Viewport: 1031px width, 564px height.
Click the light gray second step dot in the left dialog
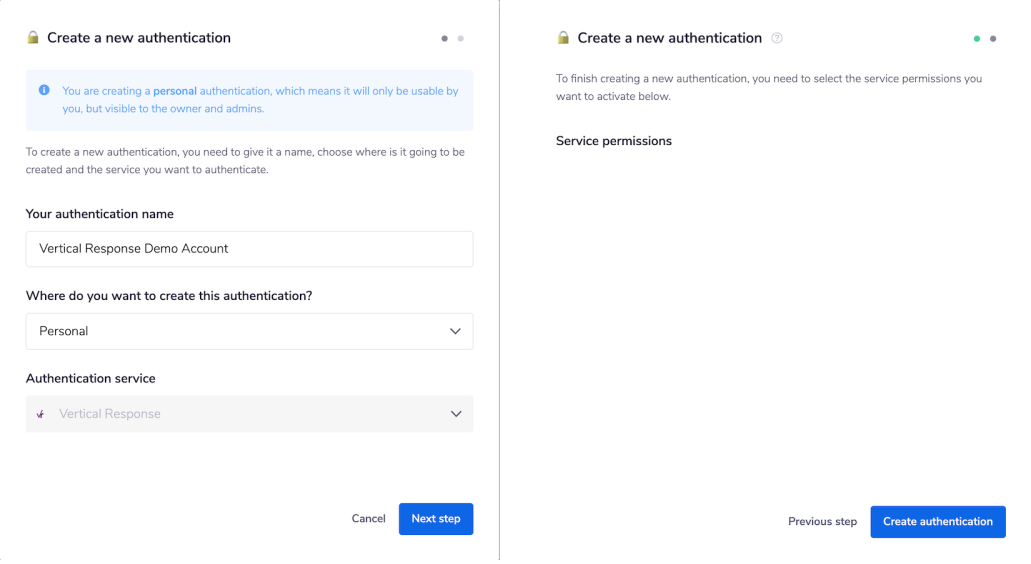460,39
